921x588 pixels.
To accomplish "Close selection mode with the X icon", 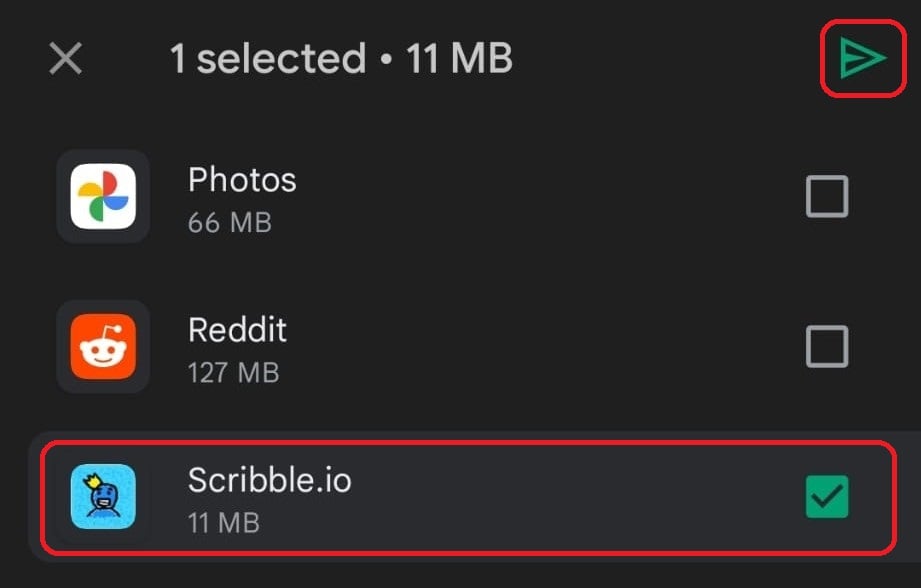I will pyautogui.click(x=66, y=59).
